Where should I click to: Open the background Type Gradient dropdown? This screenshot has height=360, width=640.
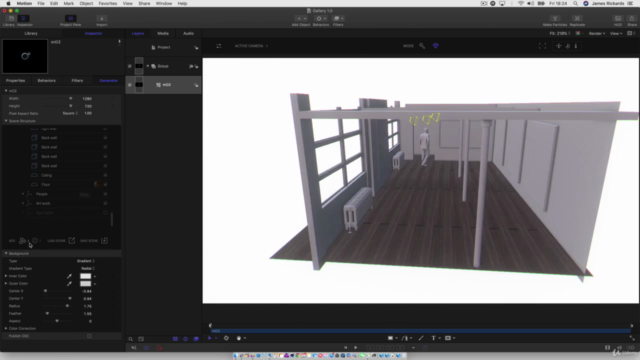click(x=86, y=261)
